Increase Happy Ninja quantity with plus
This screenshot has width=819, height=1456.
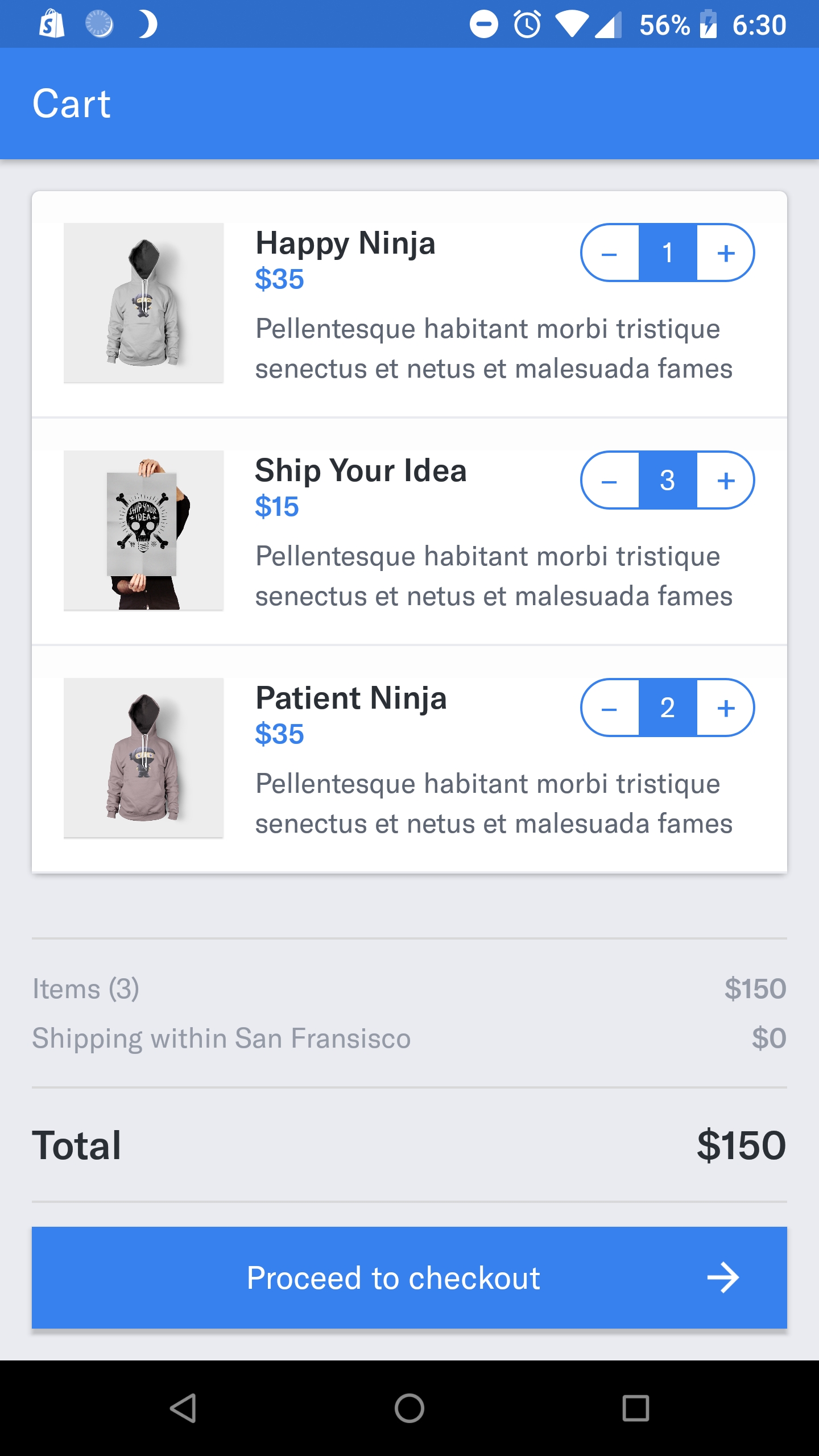click(726, 253)
